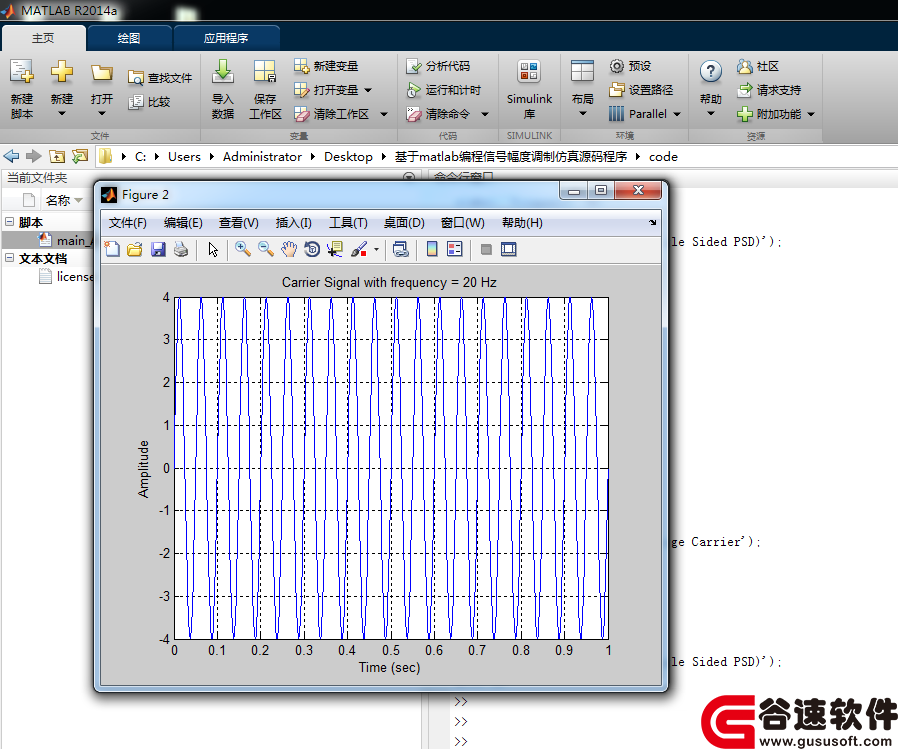Switch to the 主页 (Home) tab
Image resolution: width=898 pixels, height=749 pixels.
coord(43,38)
